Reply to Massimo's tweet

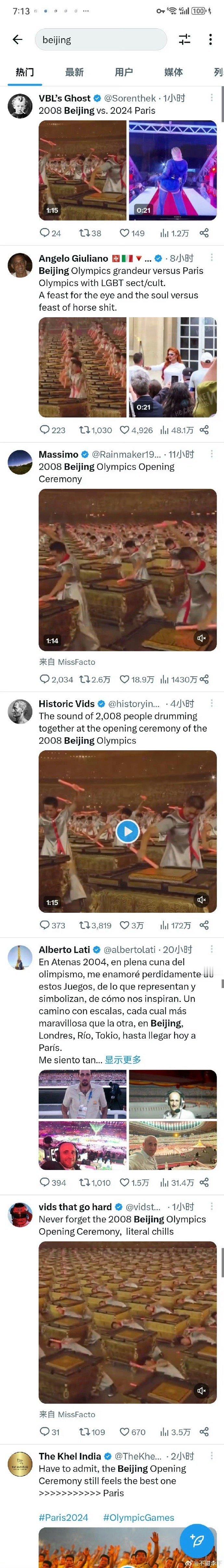(56, 679)
